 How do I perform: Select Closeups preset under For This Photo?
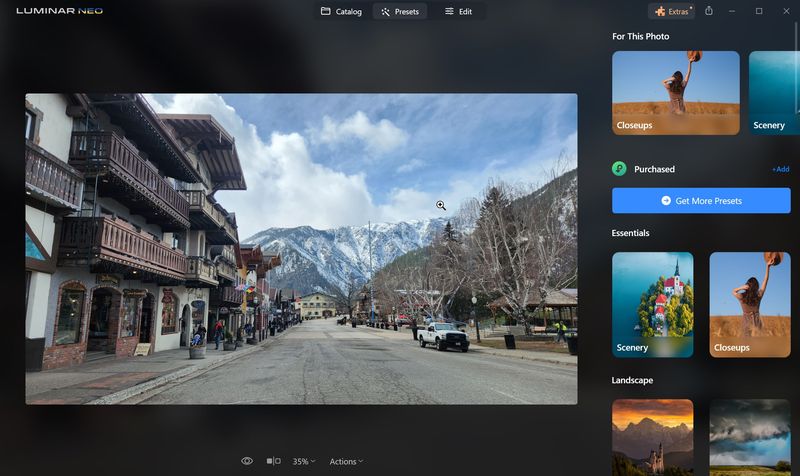click(x=676, y=93)
